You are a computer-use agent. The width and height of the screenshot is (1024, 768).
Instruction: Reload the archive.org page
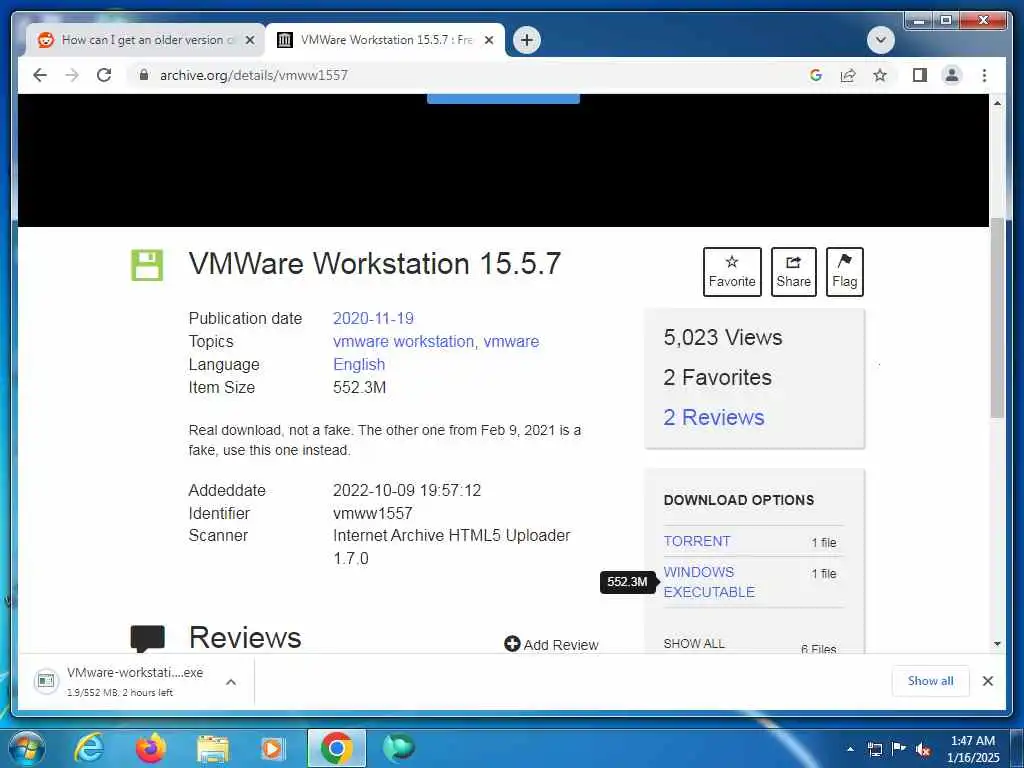[104, 75]
